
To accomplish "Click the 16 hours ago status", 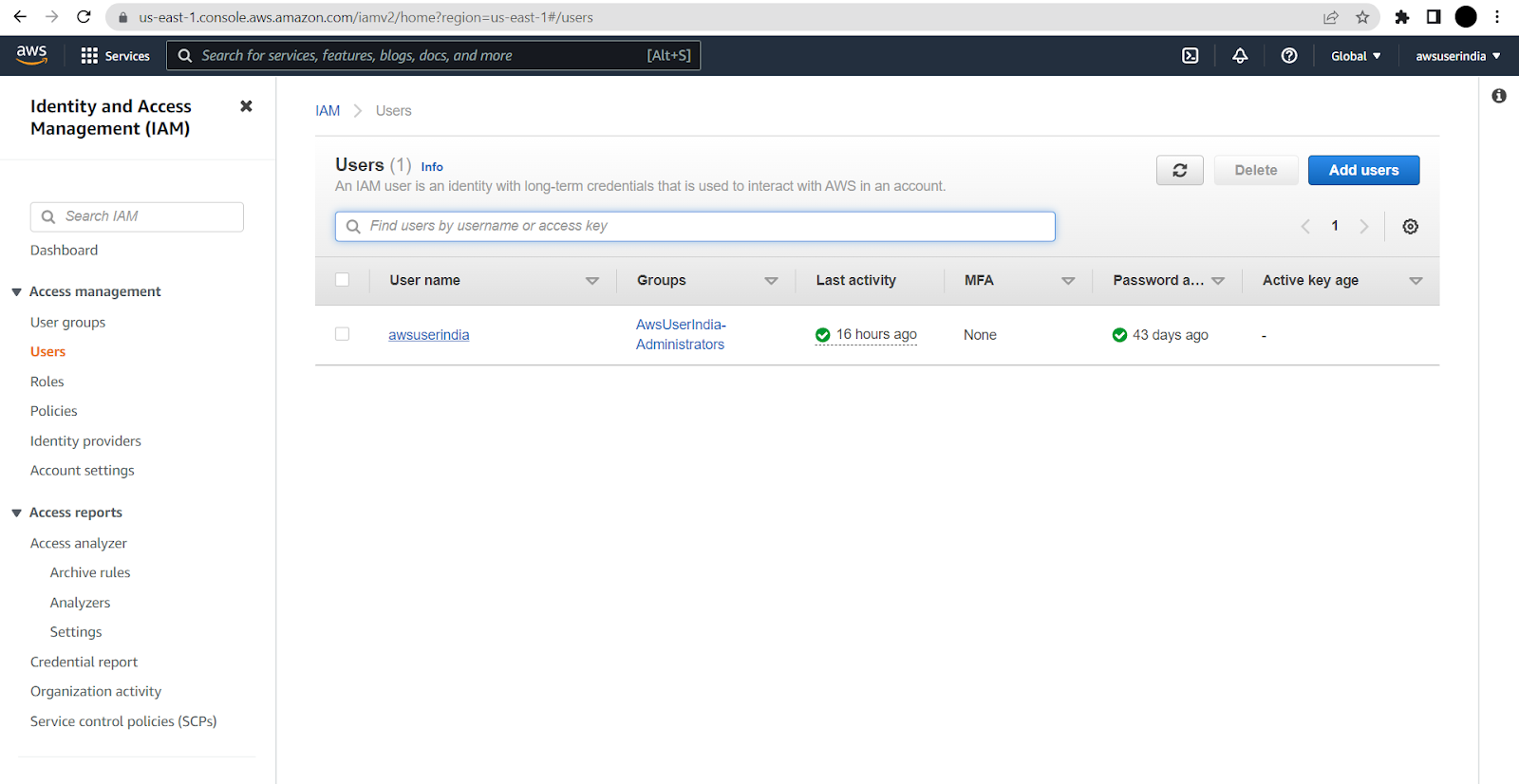I will 866,334.
